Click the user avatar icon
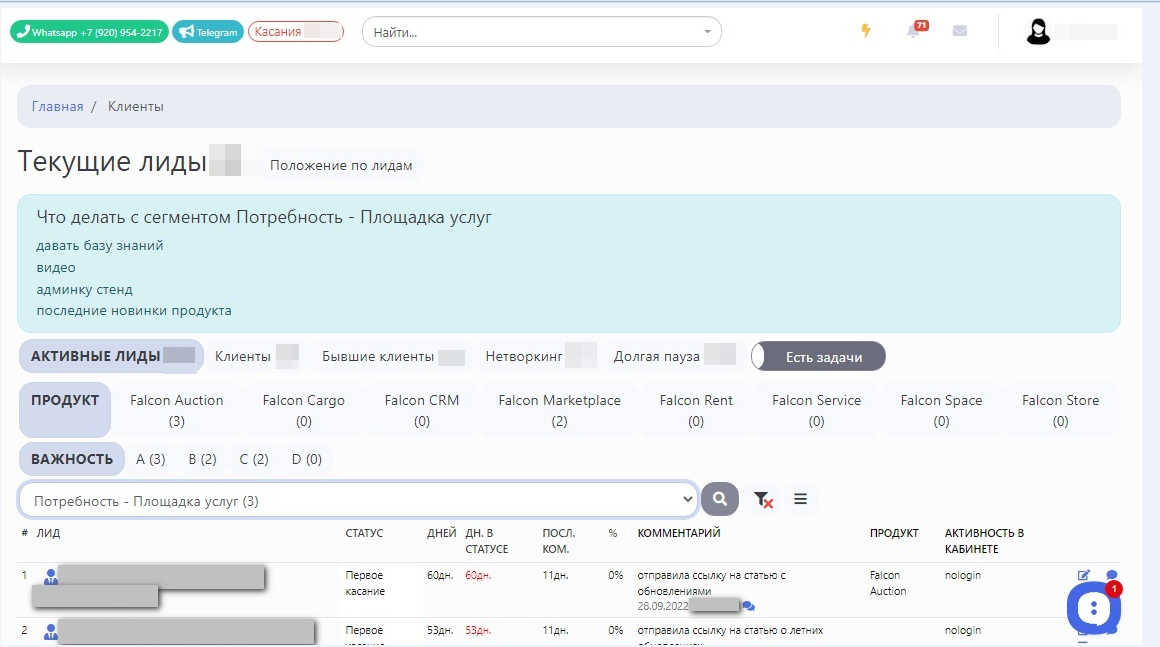1160x647 pixels. click(1038, 32)
